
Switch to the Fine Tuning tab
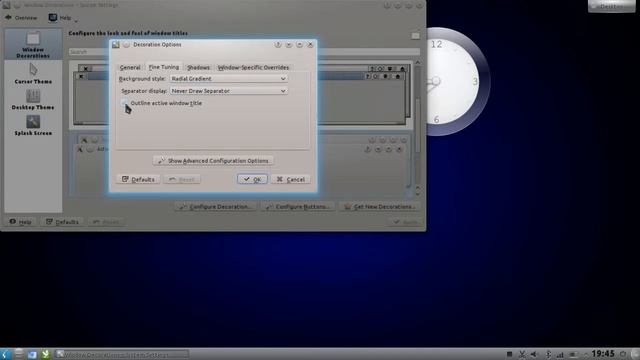pos(163,67)
